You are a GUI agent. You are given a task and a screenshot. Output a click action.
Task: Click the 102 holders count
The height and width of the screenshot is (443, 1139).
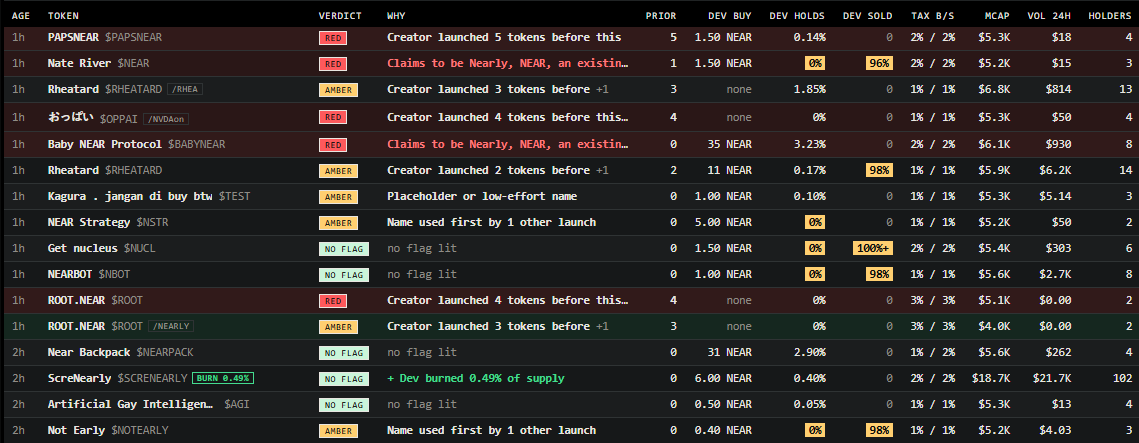1122,378
